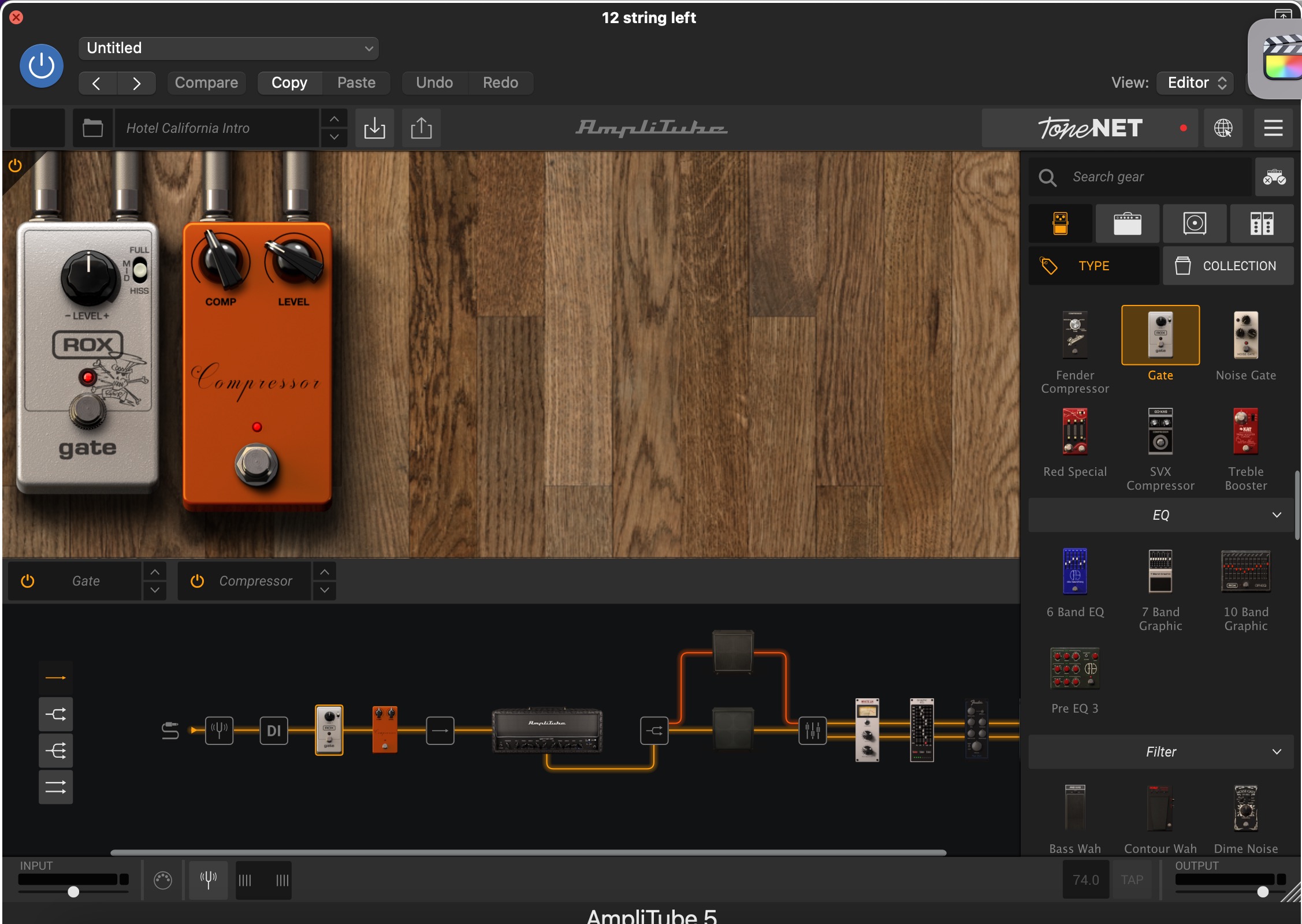Image resolution: width=1302 pixels, height=924 pixels.
Task: Click the Paste button
Action: (356, 83)
